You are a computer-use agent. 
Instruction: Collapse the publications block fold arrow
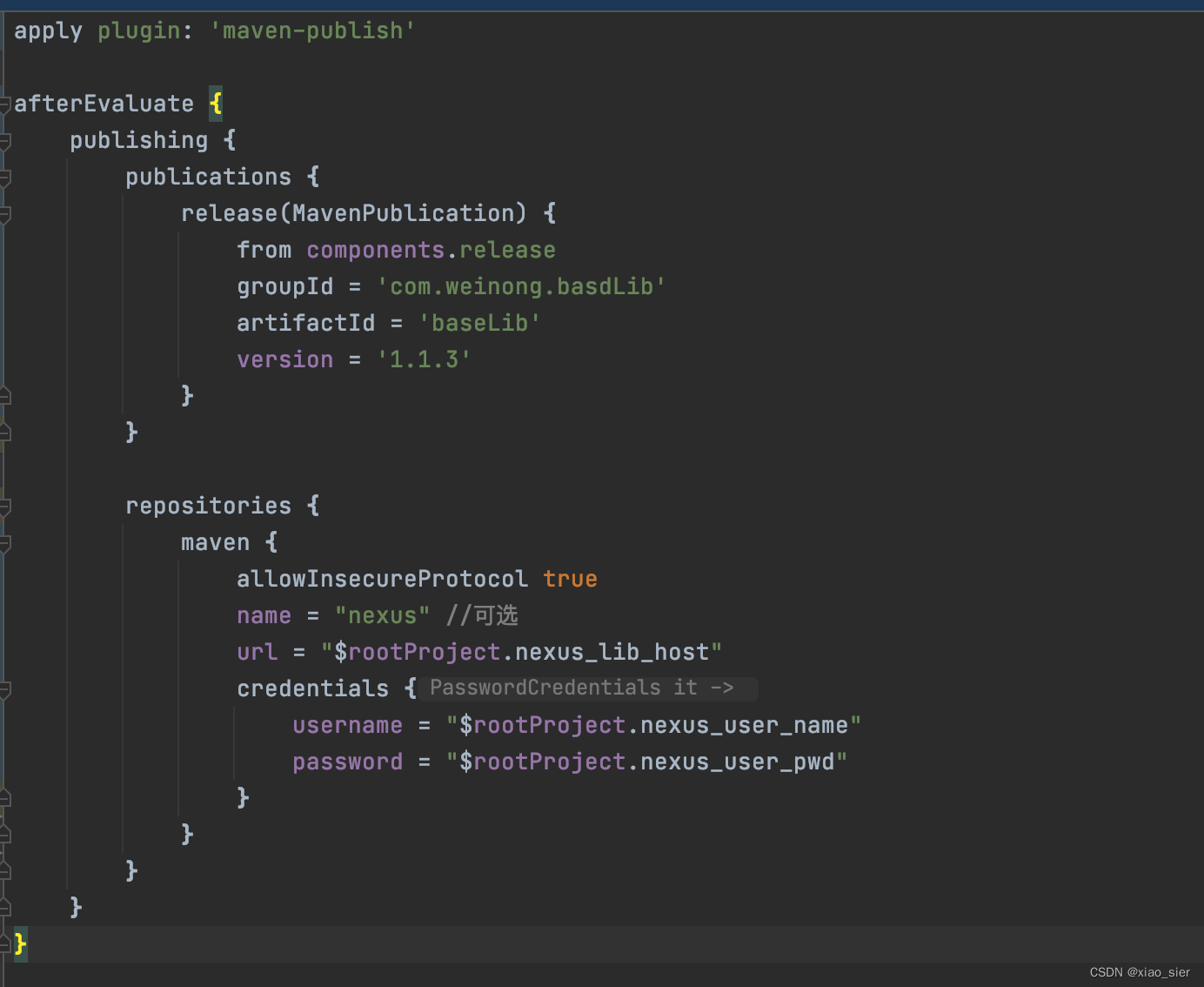click(5, 176)
